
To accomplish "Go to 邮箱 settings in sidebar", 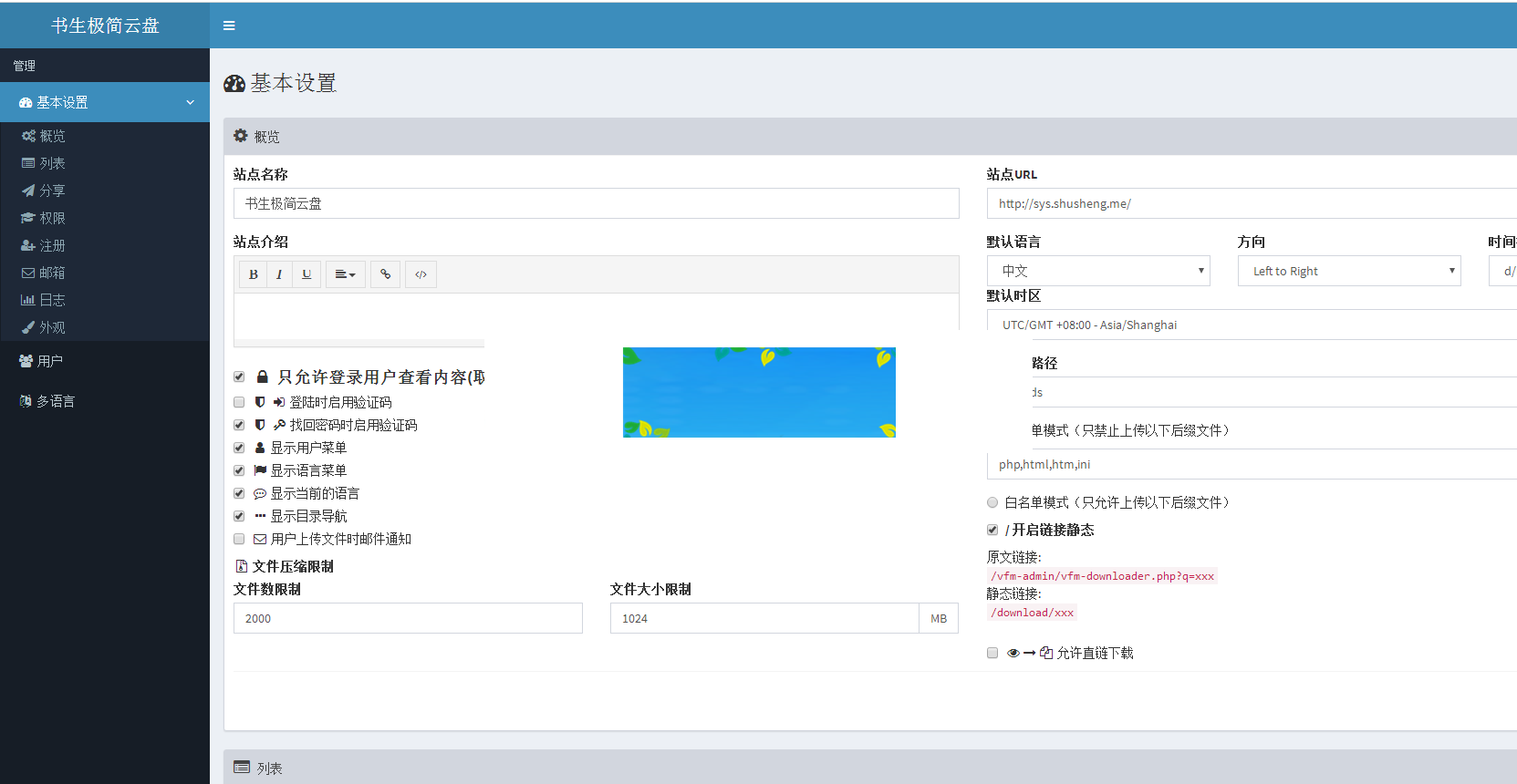I will click(x=52, y=273).
